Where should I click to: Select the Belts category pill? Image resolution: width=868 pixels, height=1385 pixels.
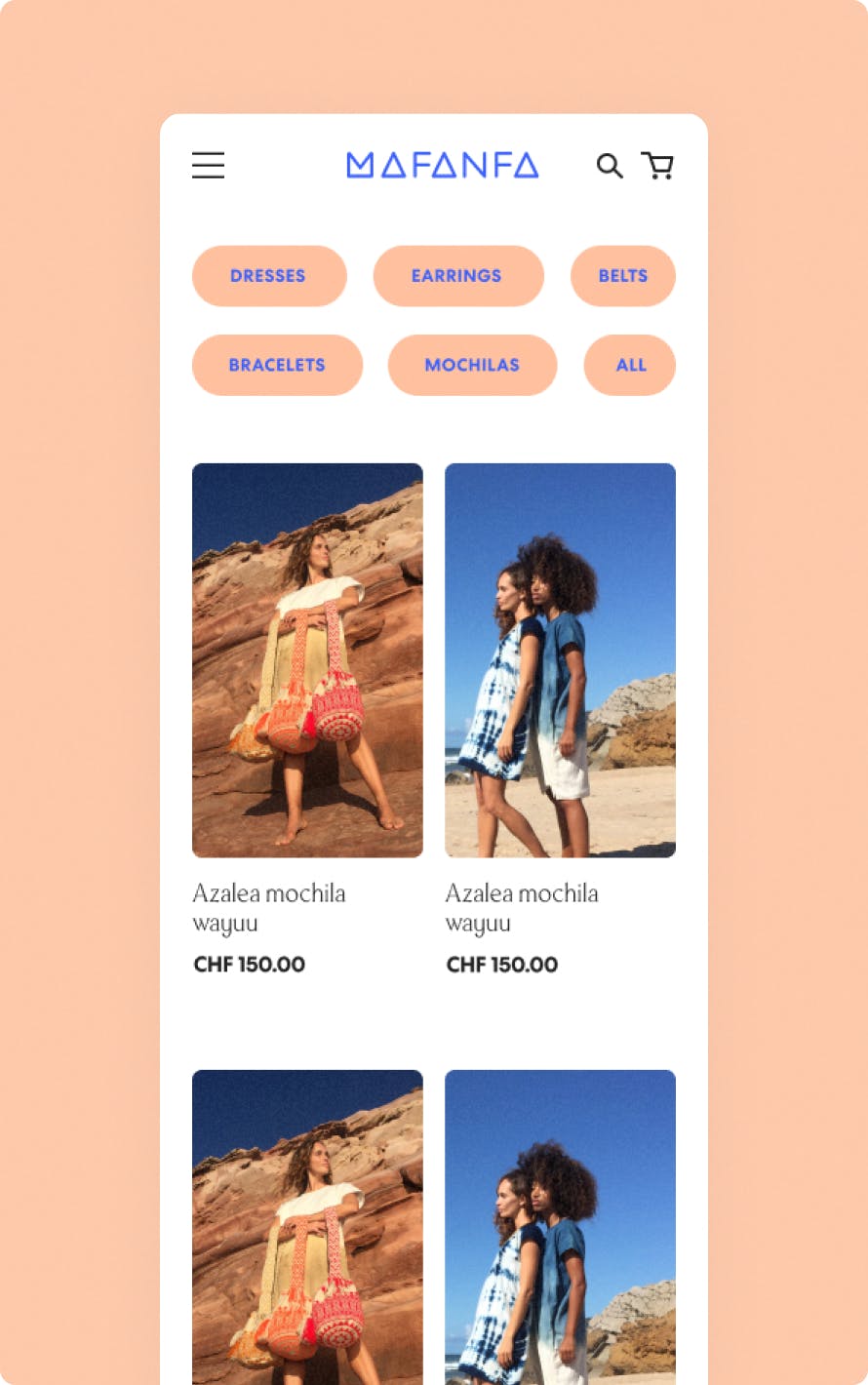point(623,276)
